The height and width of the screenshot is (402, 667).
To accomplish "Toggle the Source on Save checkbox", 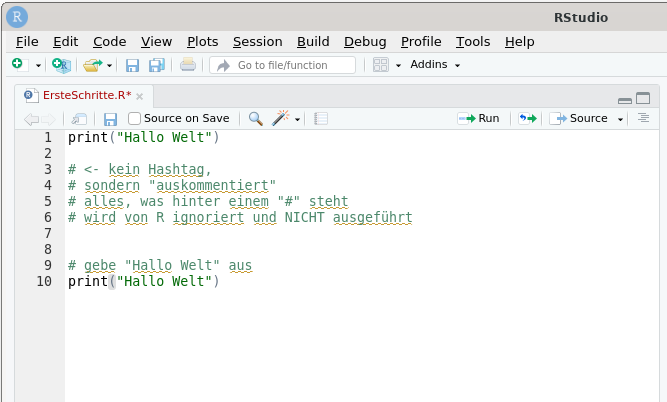I will click(x=134, y=118).
